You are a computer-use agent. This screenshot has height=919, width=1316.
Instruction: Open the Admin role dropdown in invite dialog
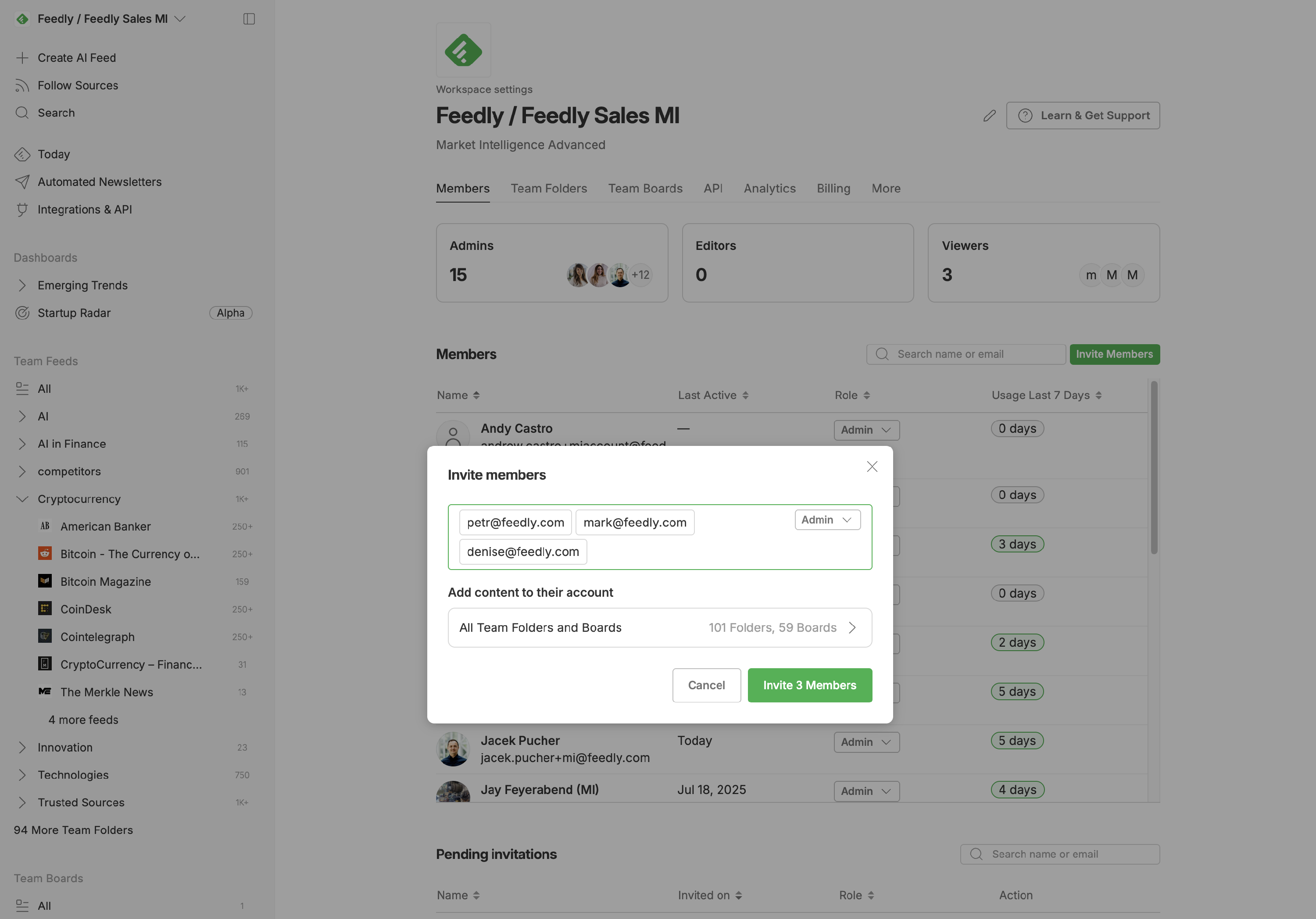point(827,520)
